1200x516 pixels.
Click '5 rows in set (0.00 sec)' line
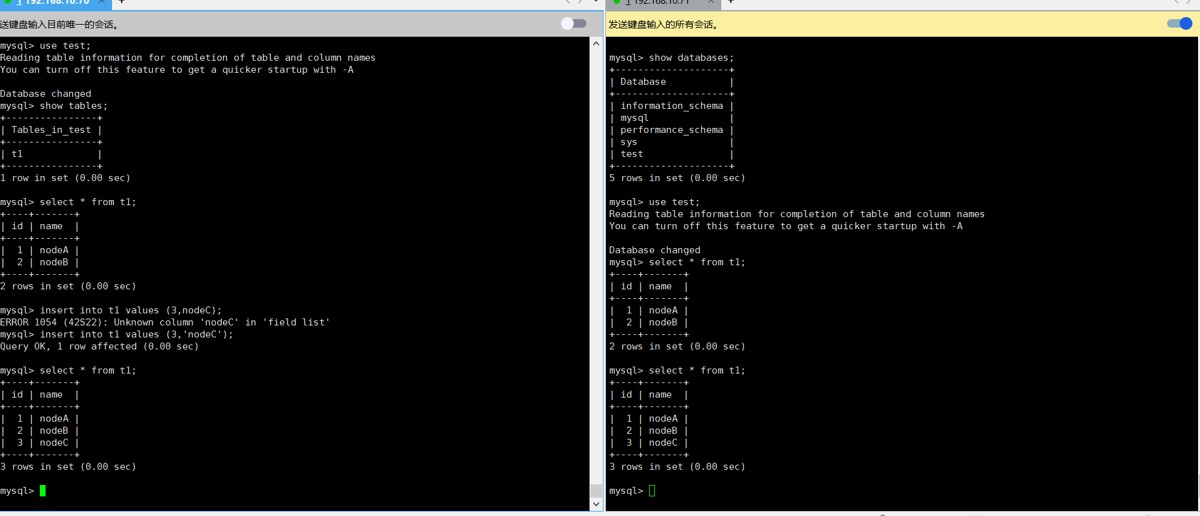pyautogui.click(x=677, y=178)
